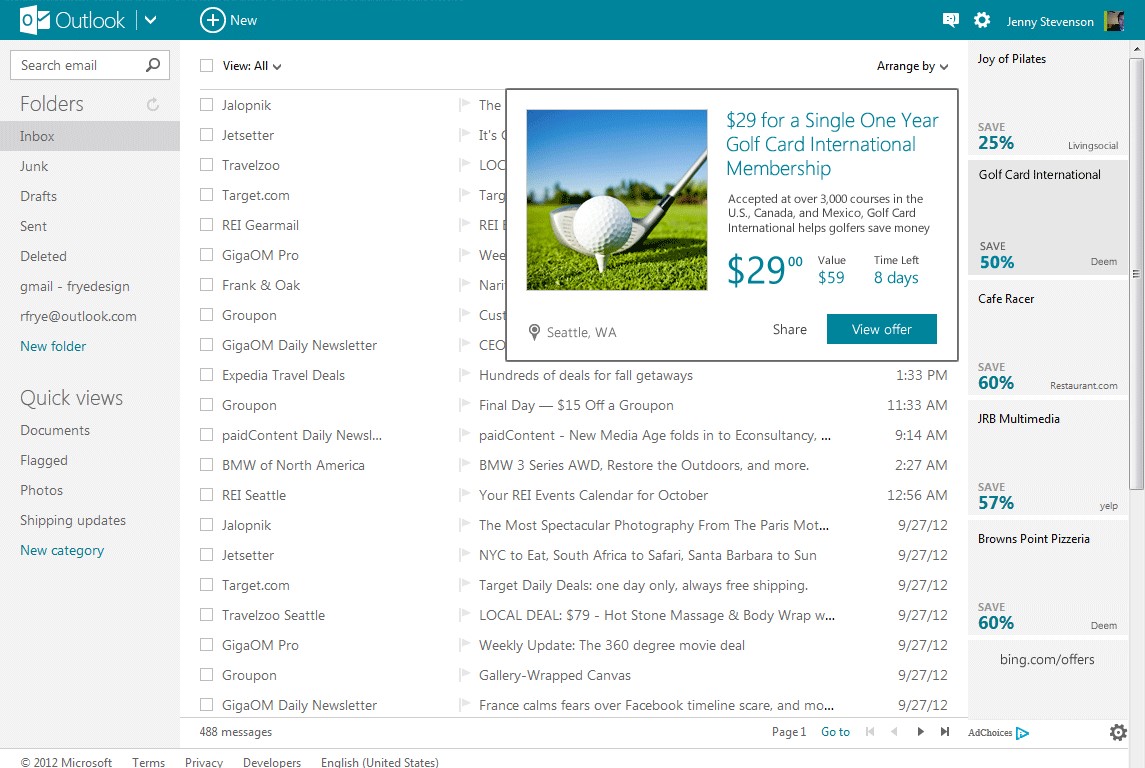Image resolution: width=1145 pixels, height=768 pixels.
Task: Open Jenny Stevenson's profile picture
Action: pos(1114,20)
